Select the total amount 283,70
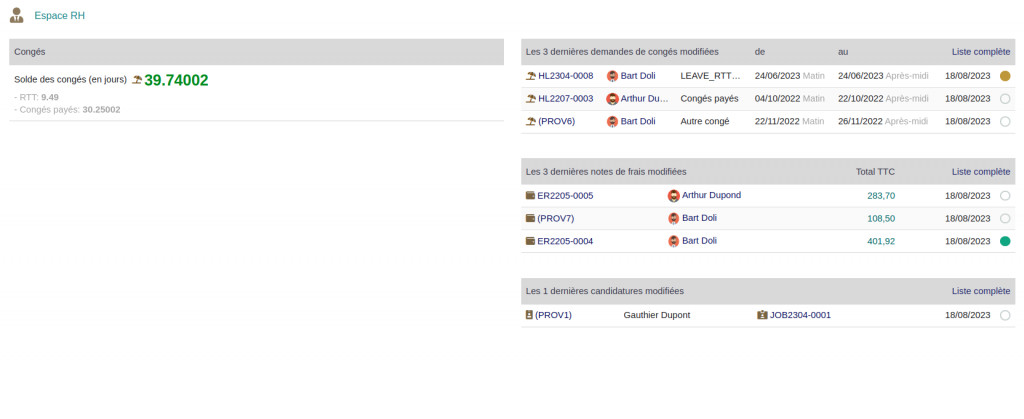This screenshot has height=419, width=1024. pyautogui.click(x=881, y=196)
